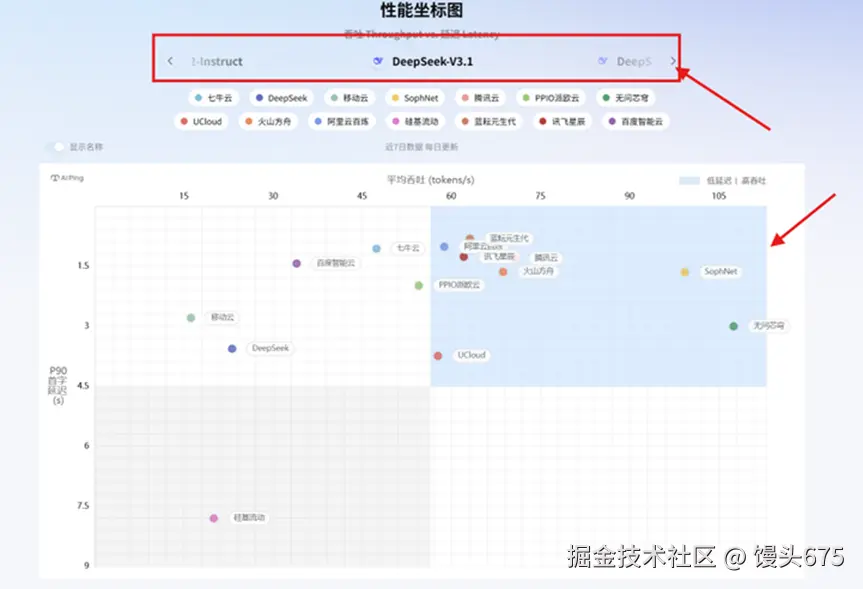Click the blue 阿里云 data point in the chart
863x589 pixels.
[x=444, y=247]
